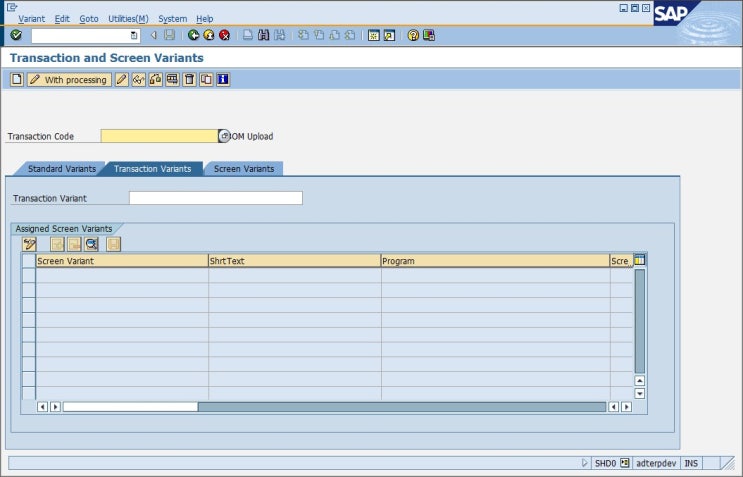Click the With processing button

pos(69,79)
